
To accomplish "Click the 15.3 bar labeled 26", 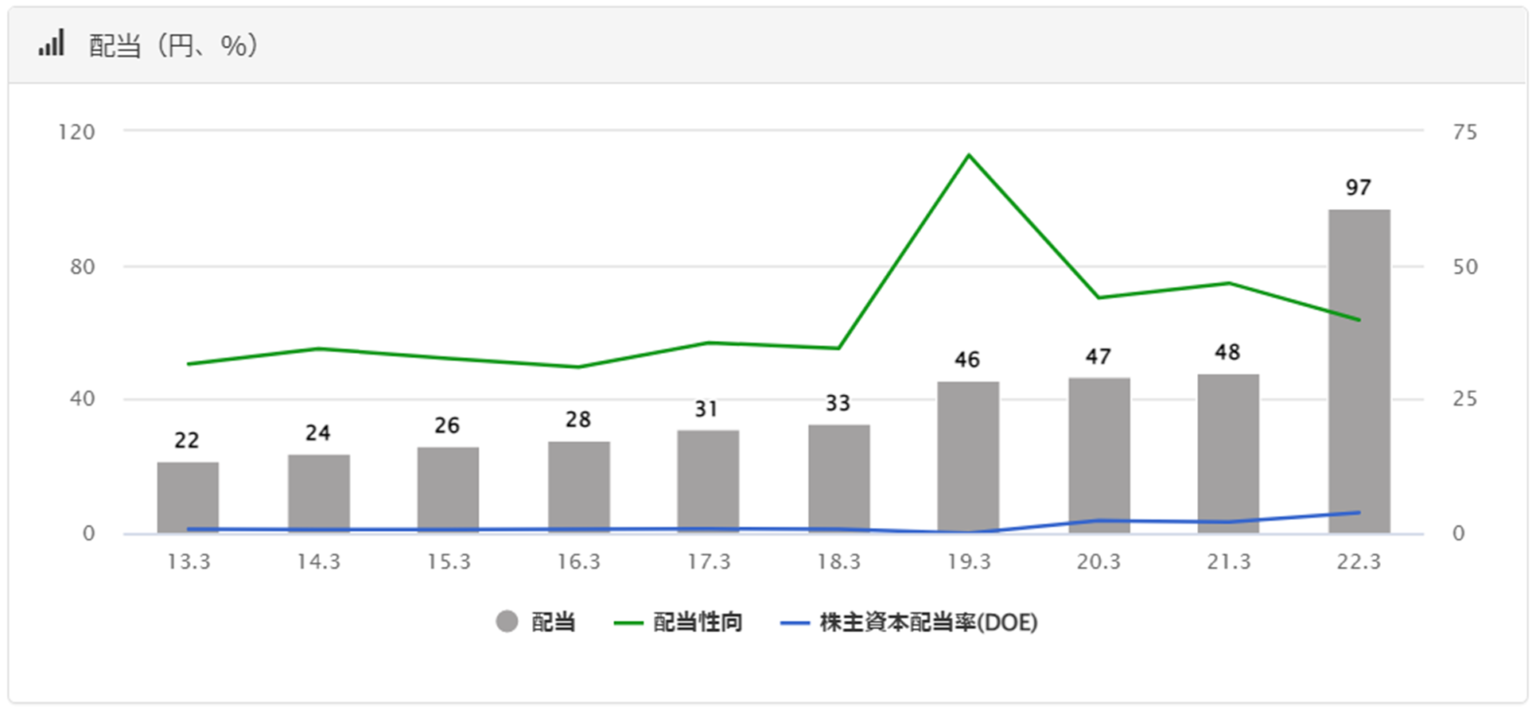I will pos(448,490).
